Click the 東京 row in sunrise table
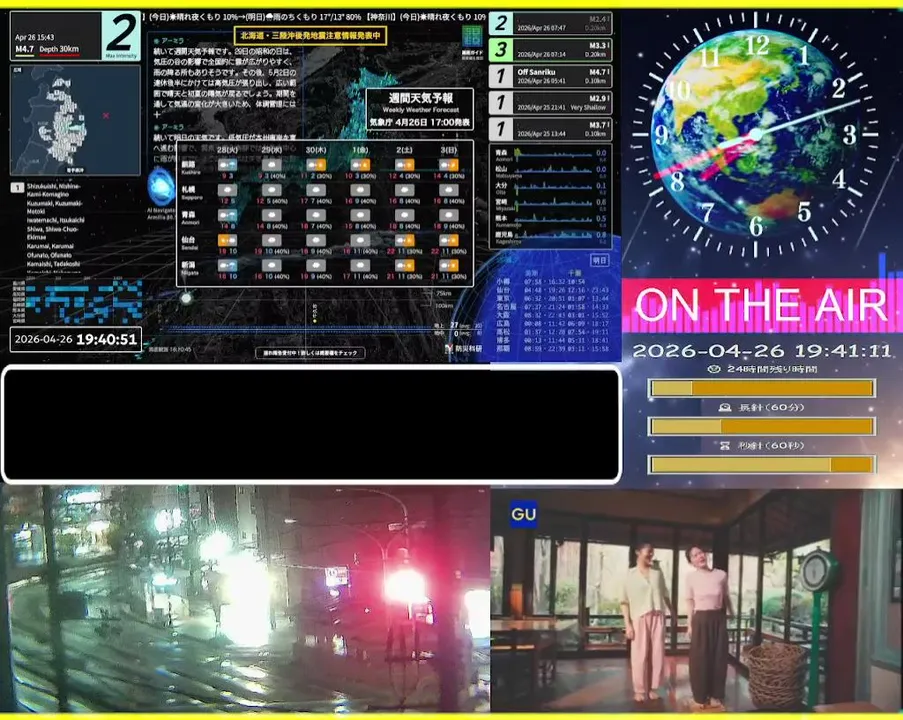This screenshot has height=720, width=903. click(552, 298)
